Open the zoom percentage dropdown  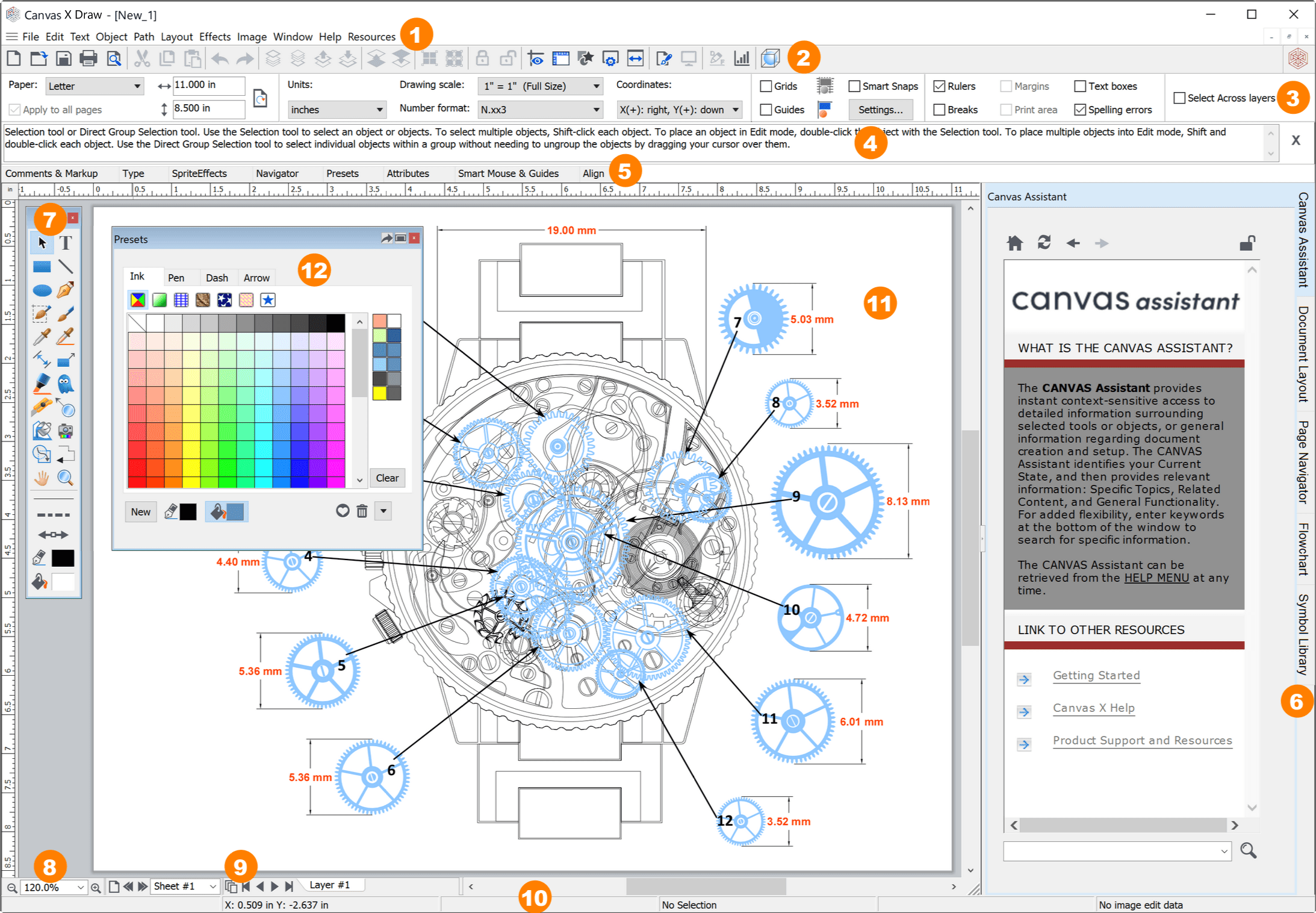point(80,887)
